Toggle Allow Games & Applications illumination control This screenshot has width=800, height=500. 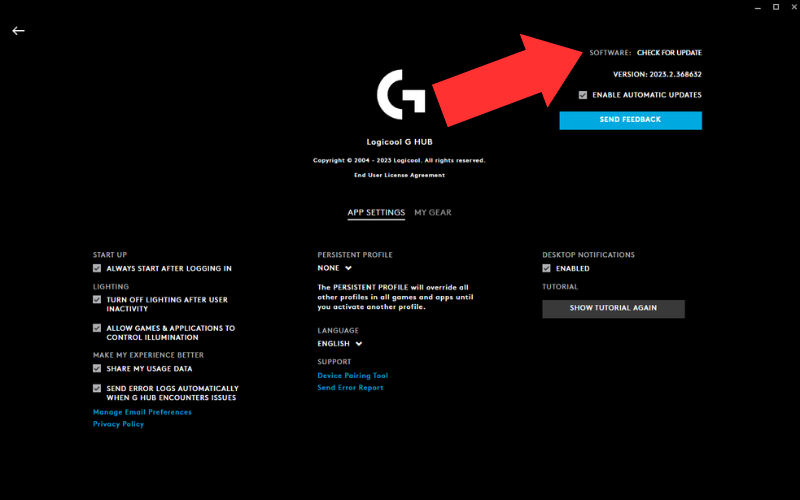tap(97, 328)
